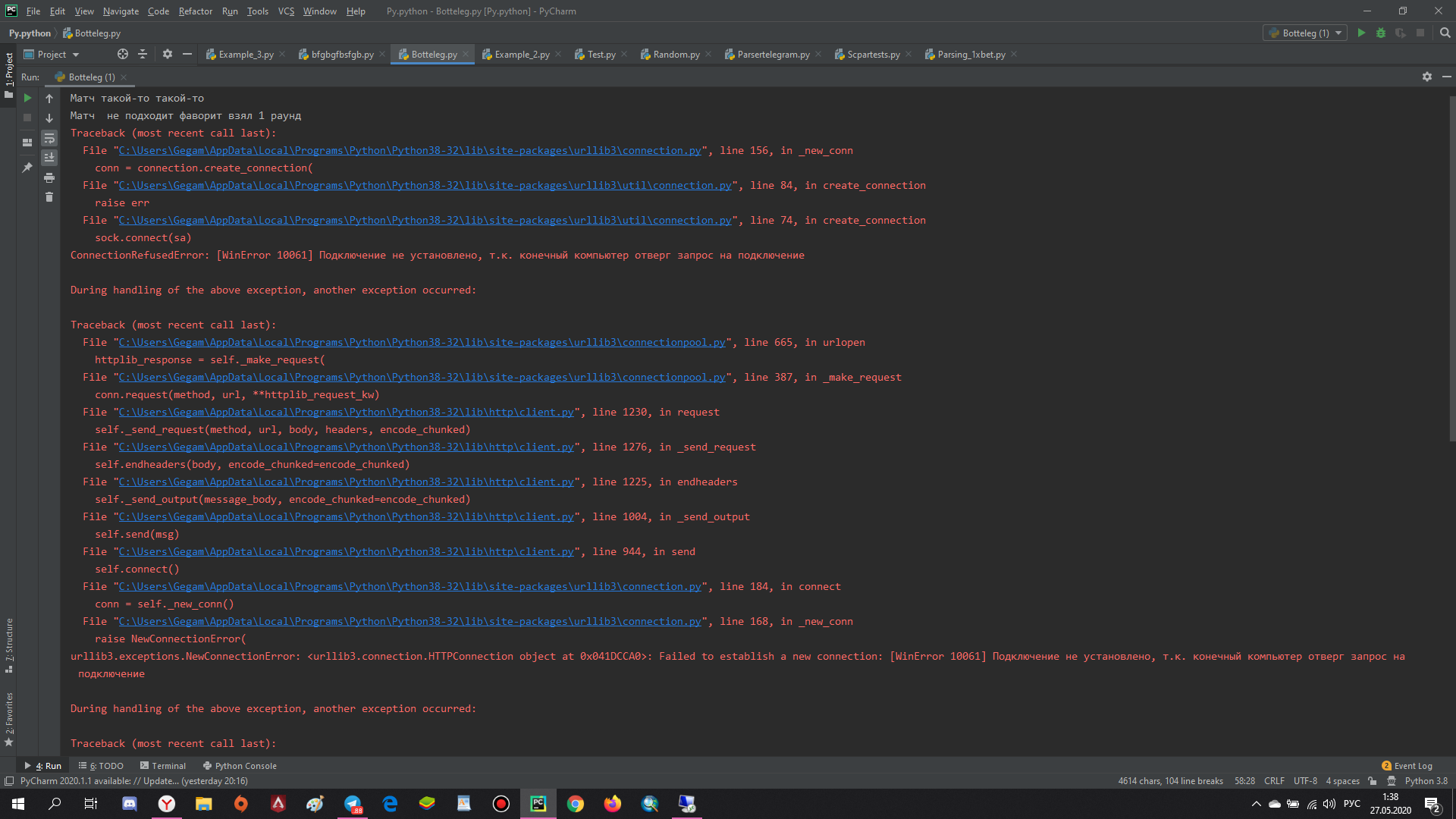Toggle Scroll to End in the Run console

click(49, 158)
